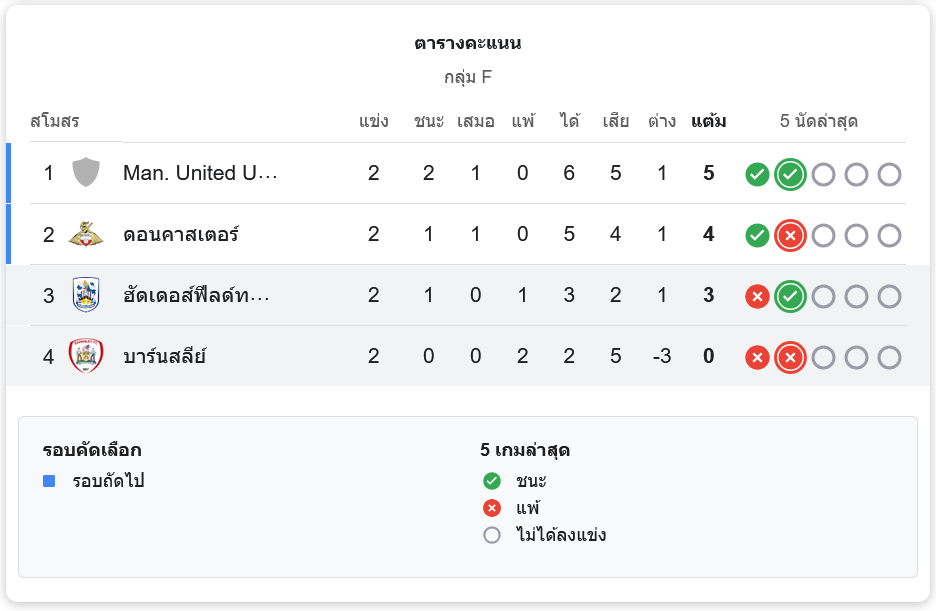The height and width of the screenshot is (611, 936).
Task: Click the green ชนะ legend icon
Action: tap(491, 481)
